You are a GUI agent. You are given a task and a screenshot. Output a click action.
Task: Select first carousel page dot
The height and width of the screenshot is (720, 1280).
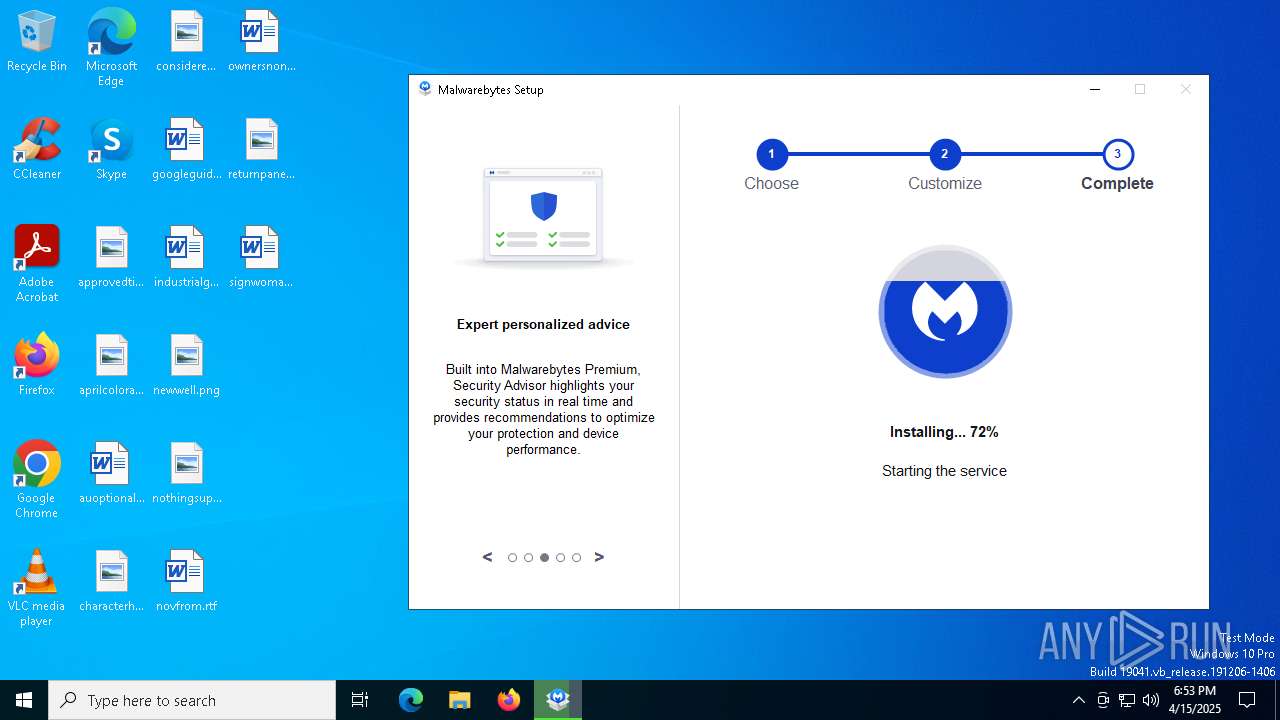pyautogui.click(x=512, y=558)
